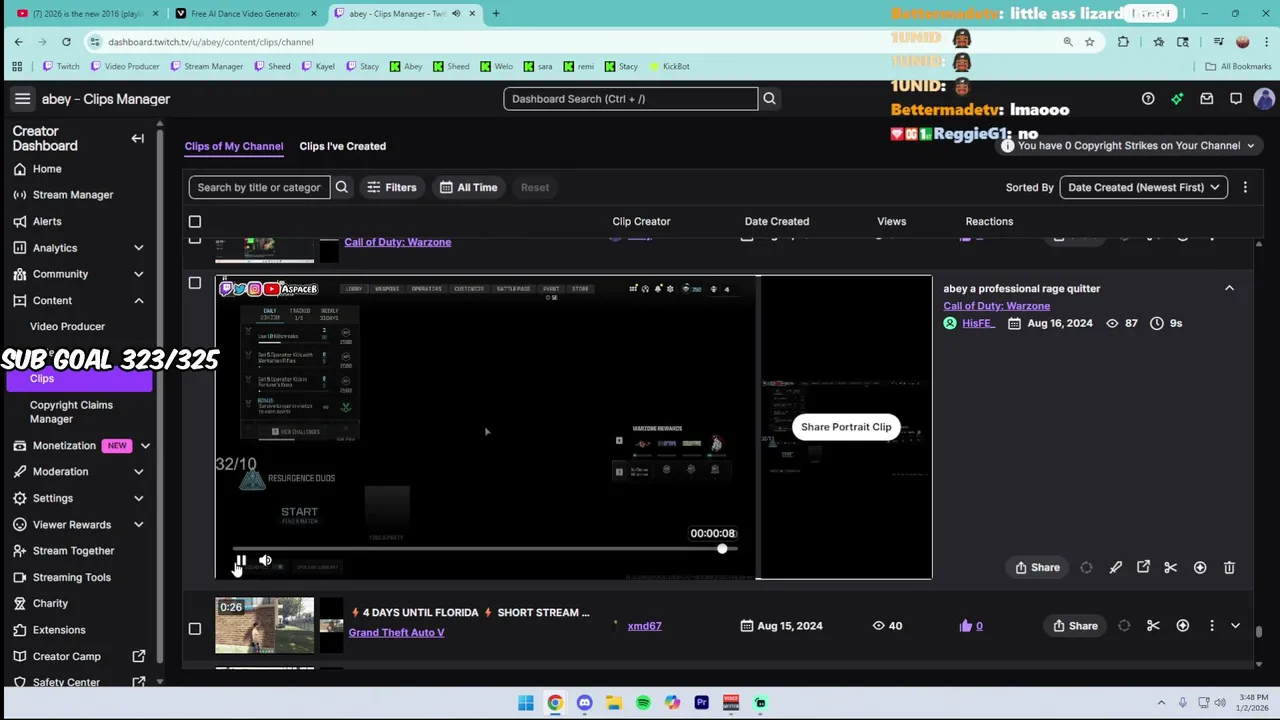Viewport: 1280px width, 720px height.
Task: Switch to Clips I've Created tab
Action: (x=342, y=146)
